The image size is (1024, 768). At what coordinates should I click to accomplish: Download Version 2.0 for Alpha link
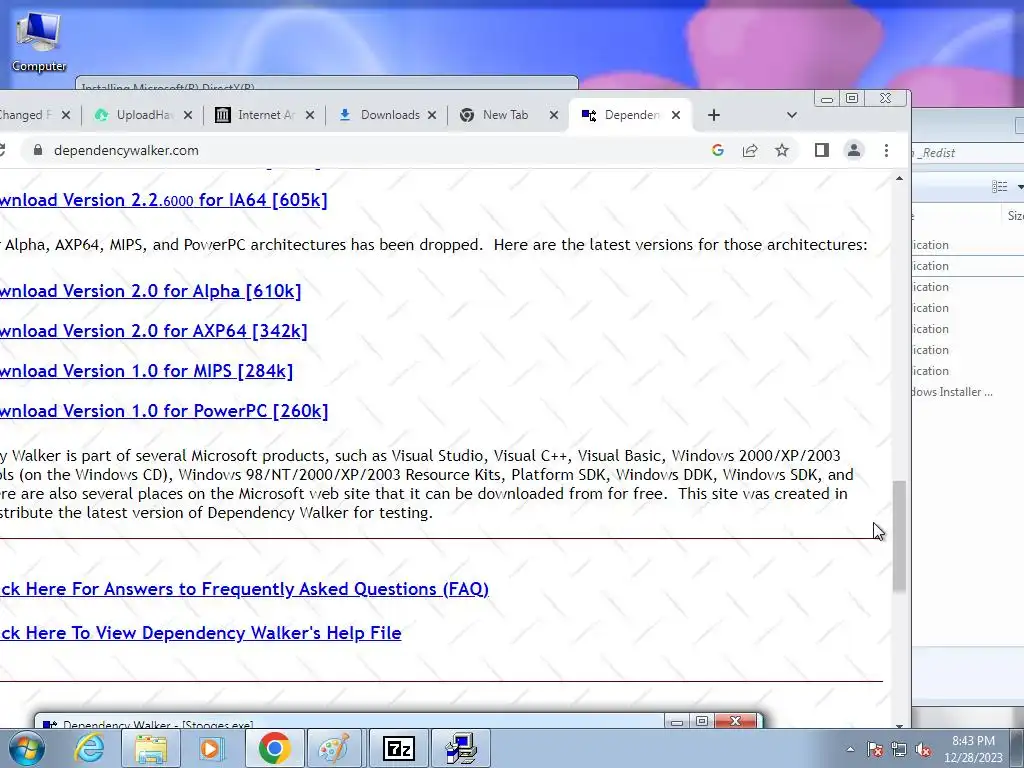(150, 291)
